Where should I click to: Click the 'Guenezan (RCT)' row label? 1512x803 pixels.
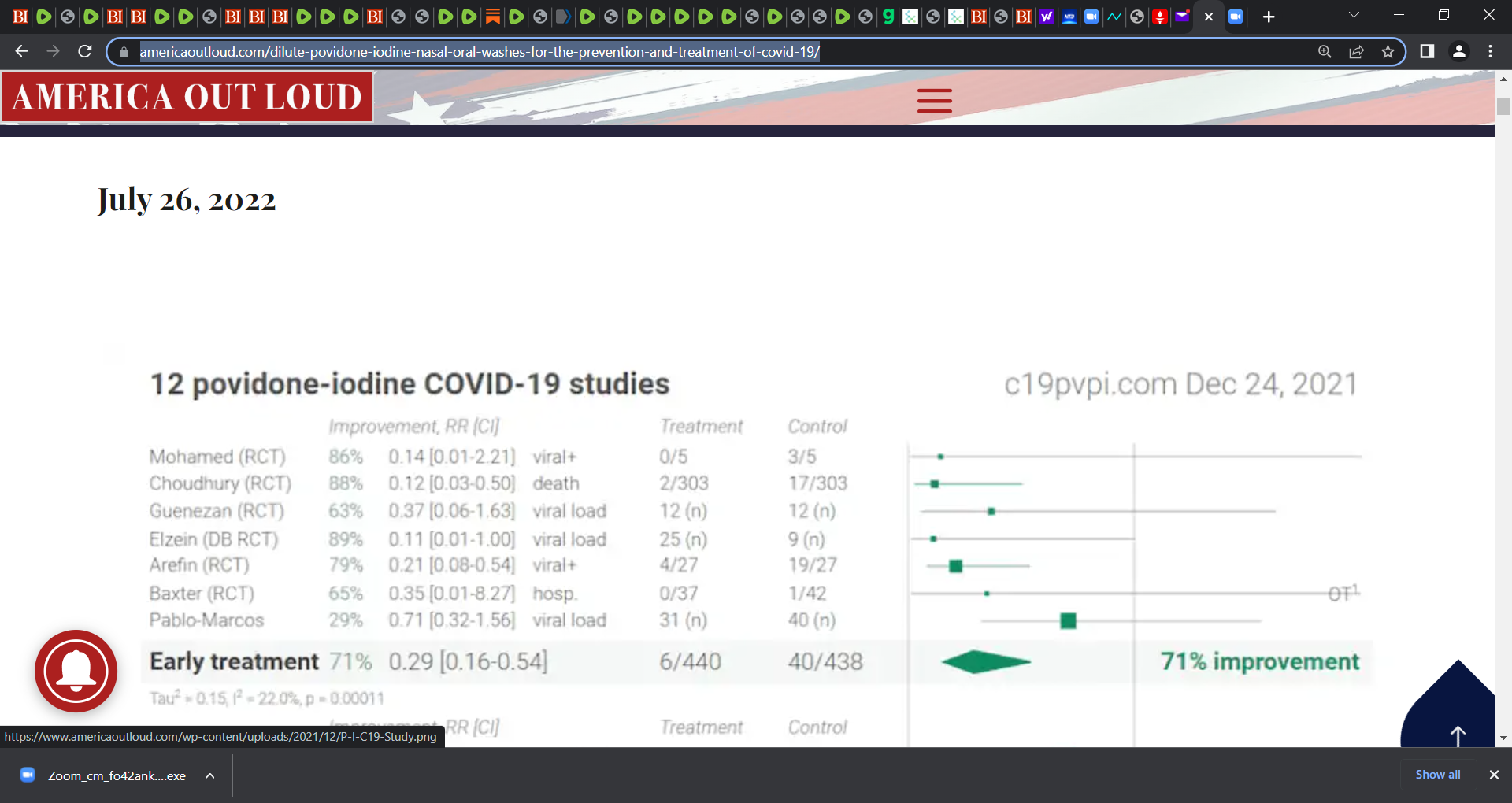[217, 511]
